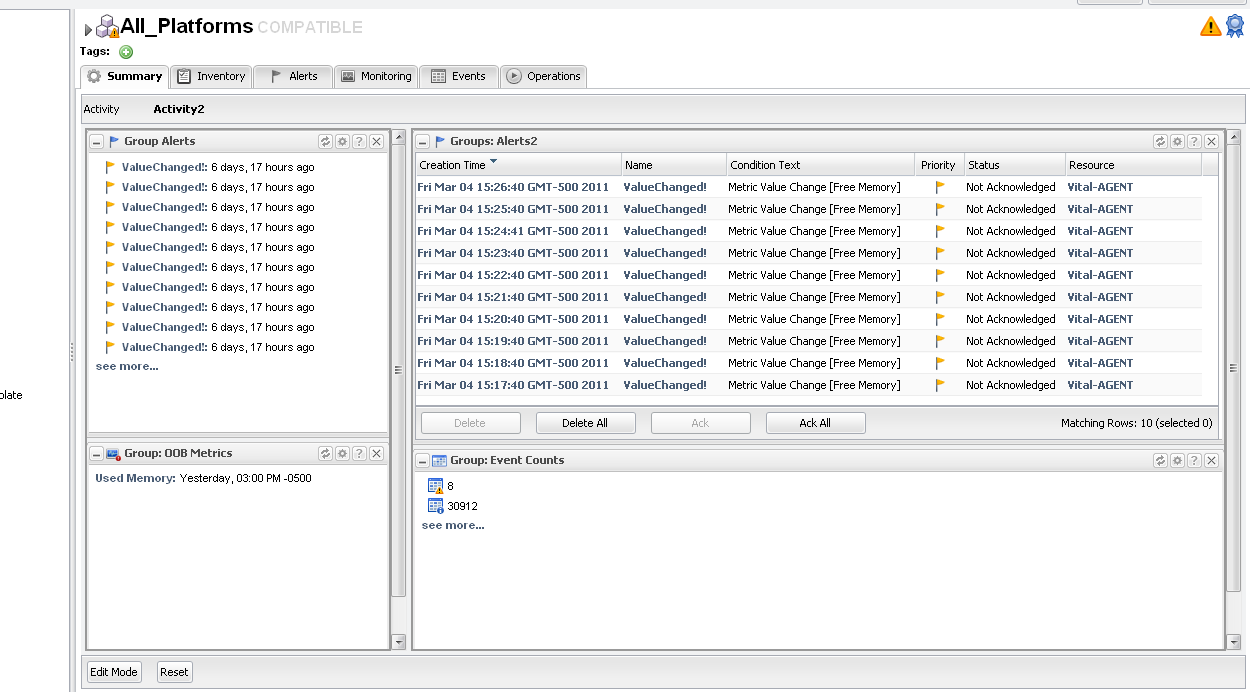
Task: Collapse the Groups: Alerts2 portlet
Action: (x=423, y=142)
